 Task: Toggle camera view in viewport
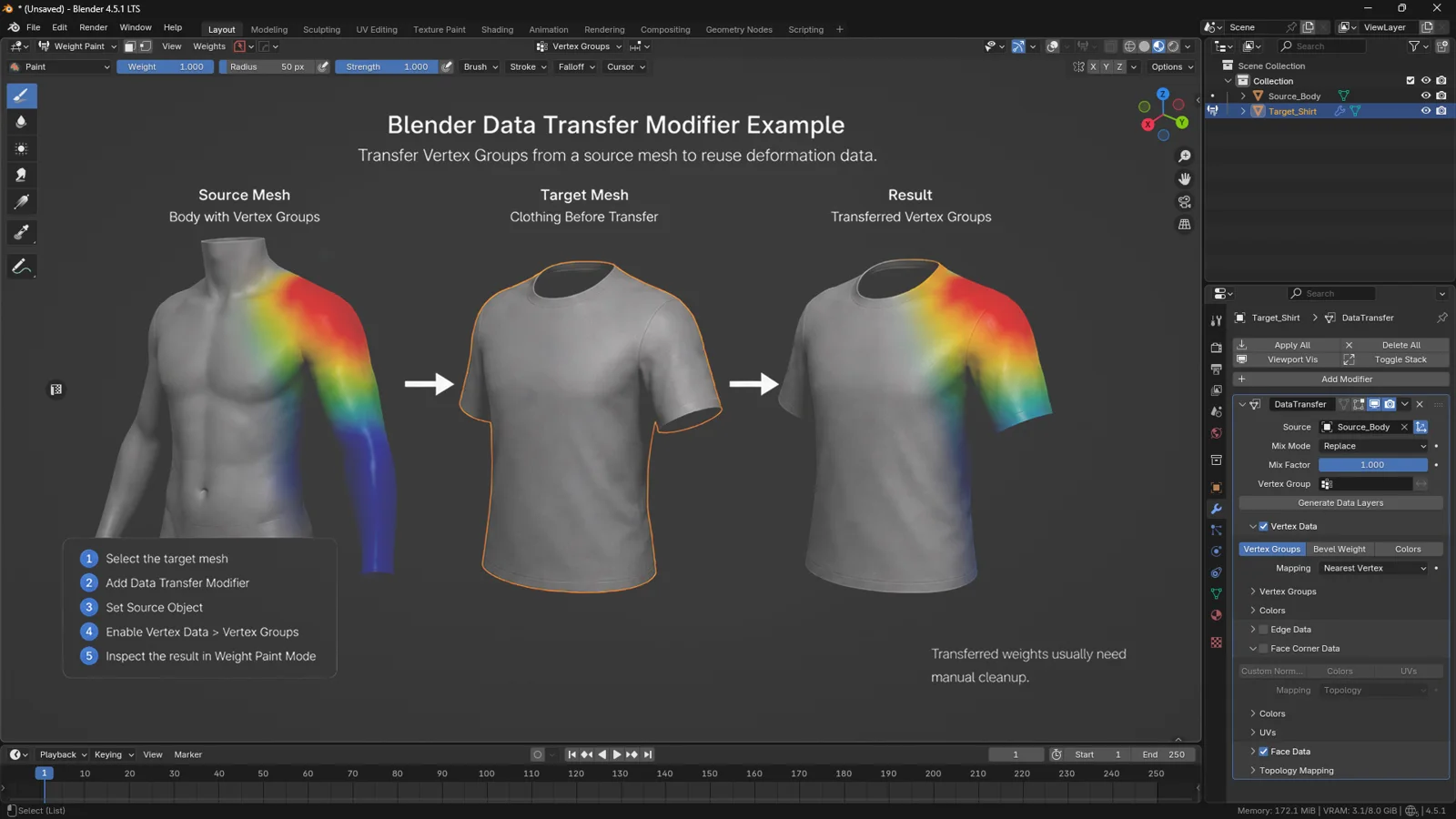(x=1184, y=202)
